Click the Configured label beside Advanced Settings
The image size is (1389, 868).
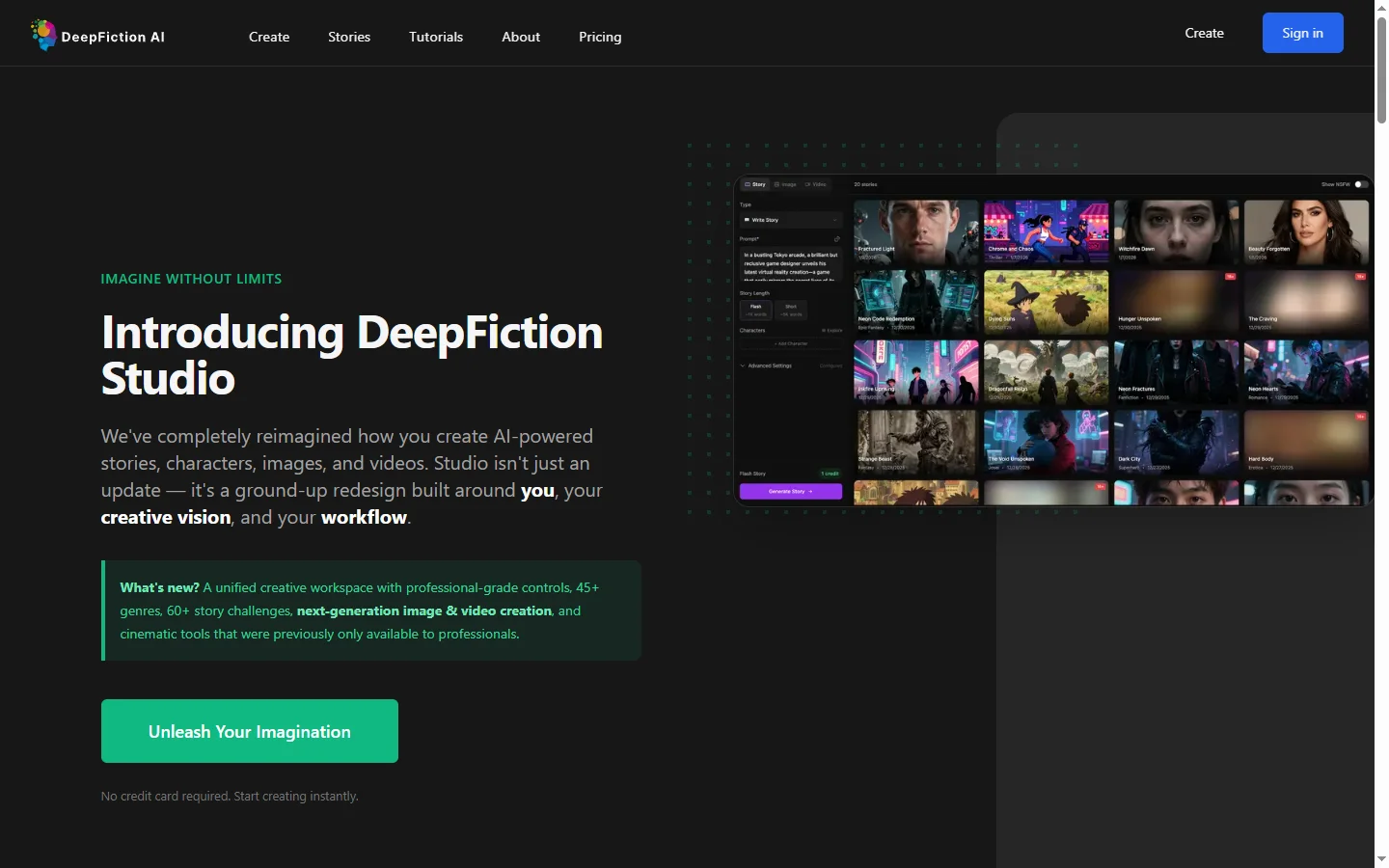[x=831, y=366]
